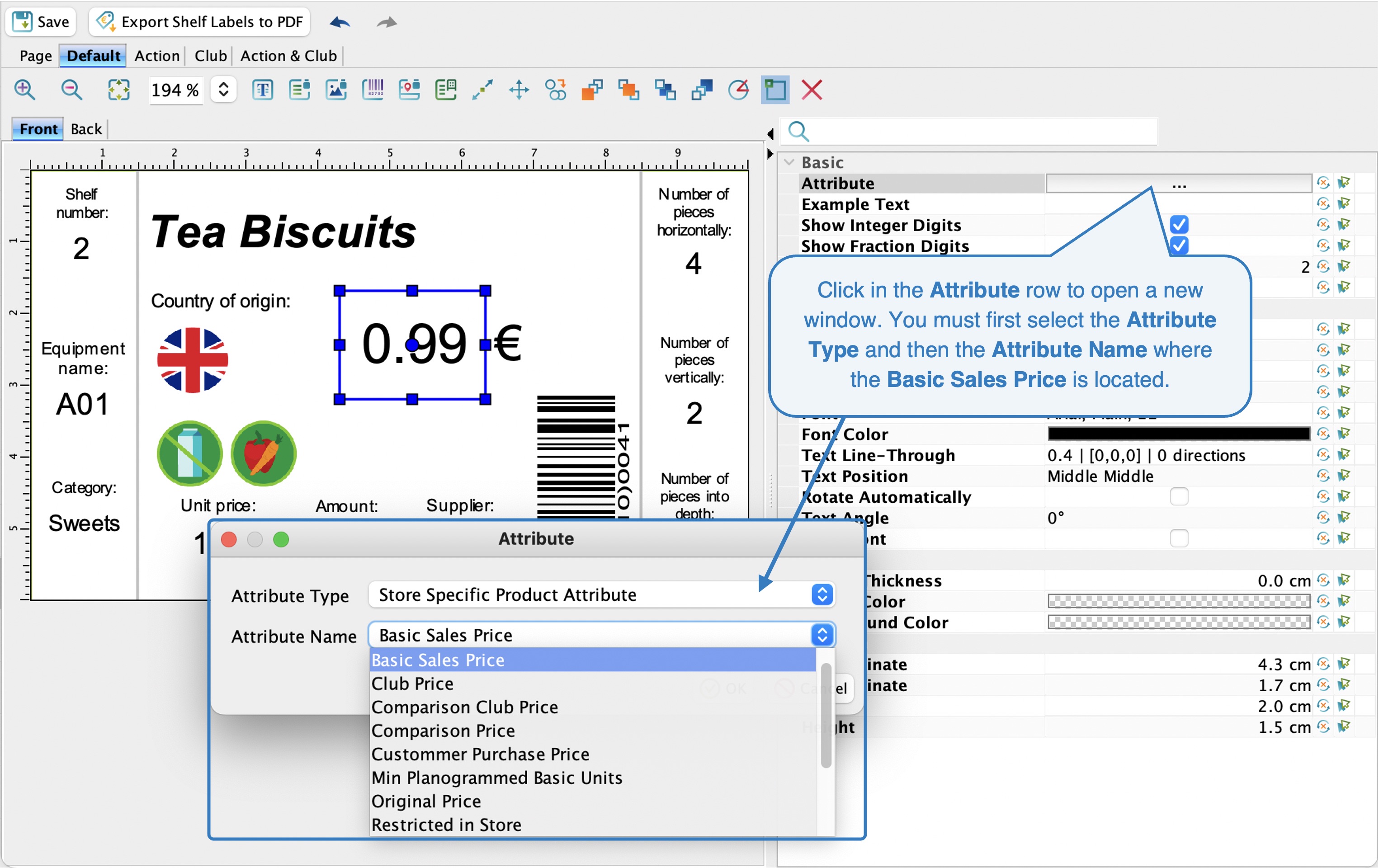Image resolution: width=1379 pixels, height=868 pixels.
Task: Select highlighted Basic Sales Price list entry
Action: click(593, 660)
